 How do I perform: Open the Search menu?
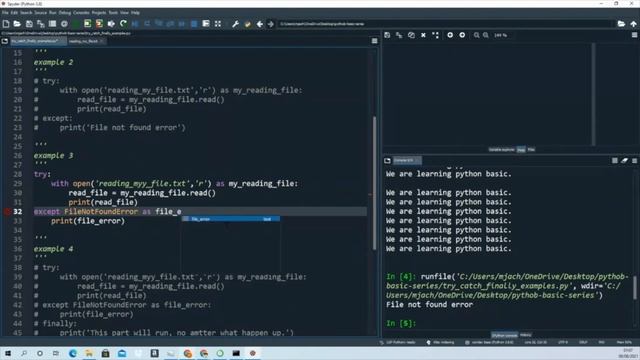[26, 13]
